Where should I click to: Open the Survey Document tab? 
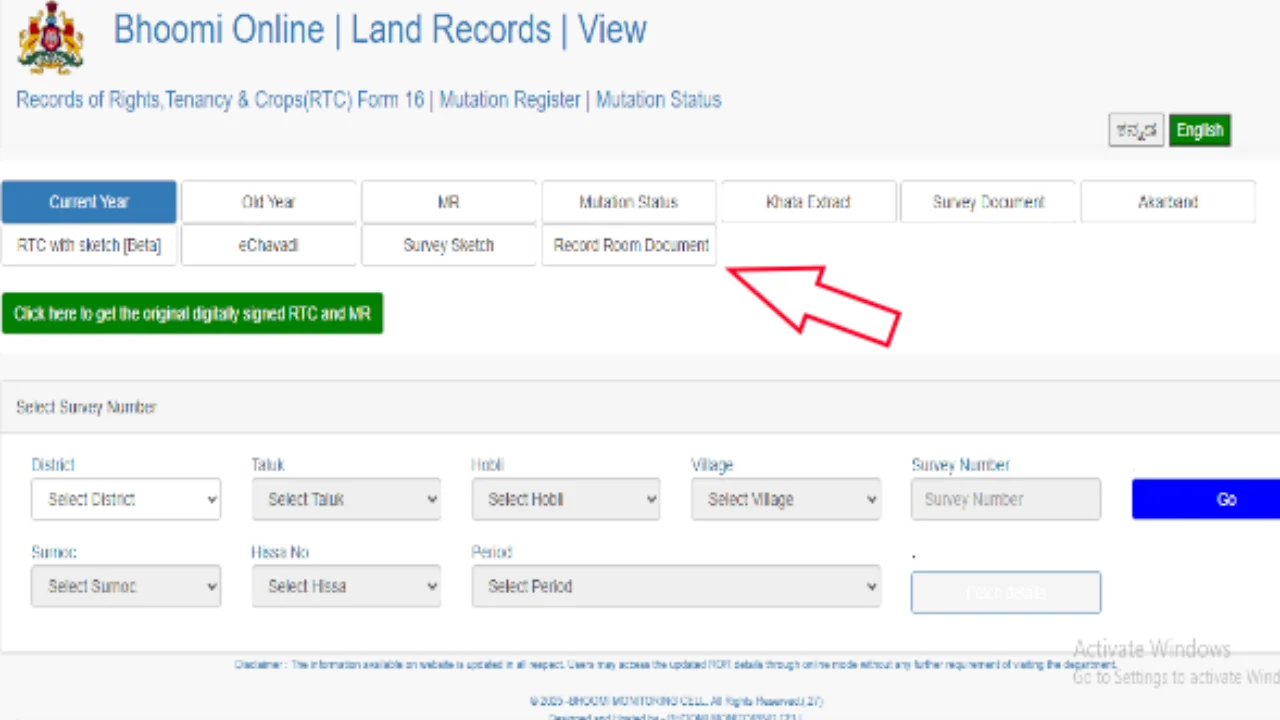pyautogui.click(x=988, y=202)
